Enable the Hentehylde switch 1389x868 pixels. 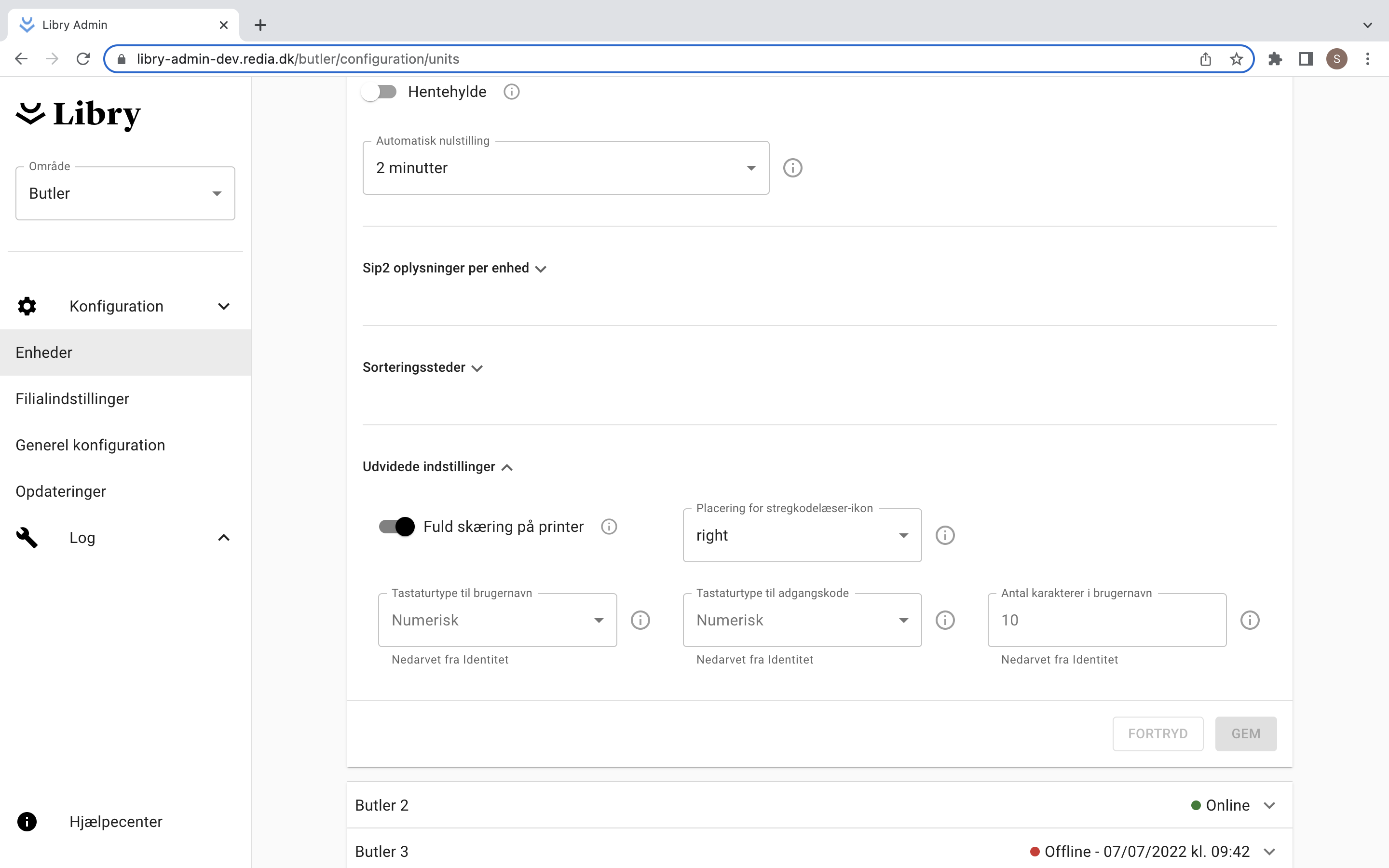(x=380, y=92)
